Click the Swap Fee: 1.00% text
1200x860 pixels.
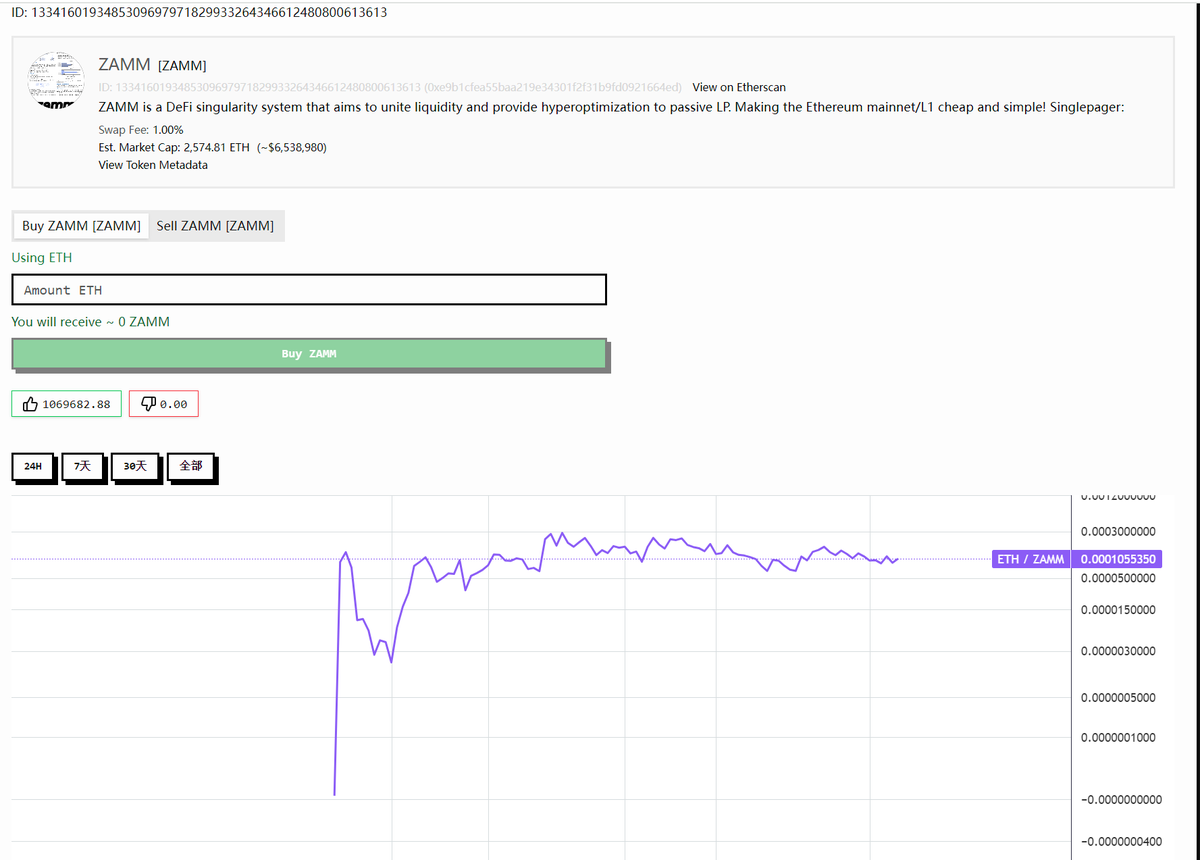pyautogui.click(x=141, y=130)
